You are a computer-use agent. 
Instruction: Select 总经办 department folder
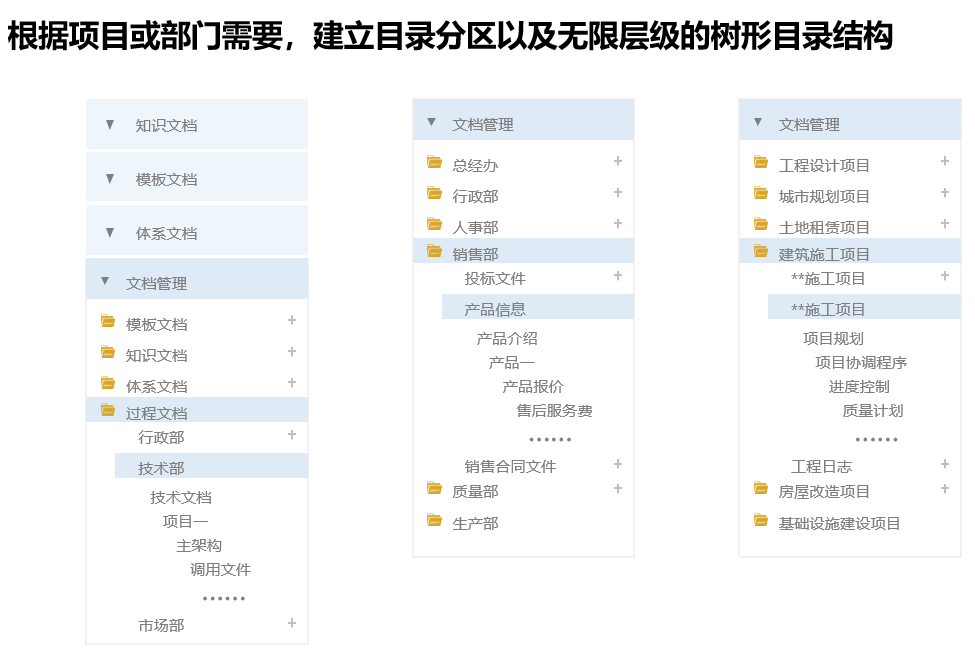pos(475,165)
